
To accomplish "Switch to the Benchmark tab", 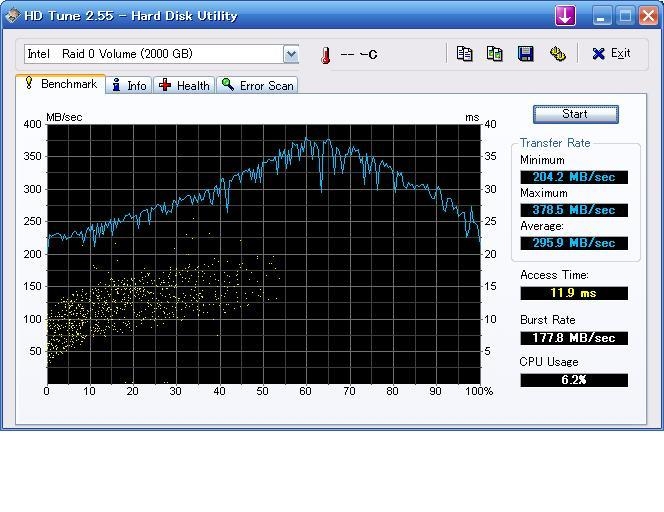I will (x=61, y=84).
